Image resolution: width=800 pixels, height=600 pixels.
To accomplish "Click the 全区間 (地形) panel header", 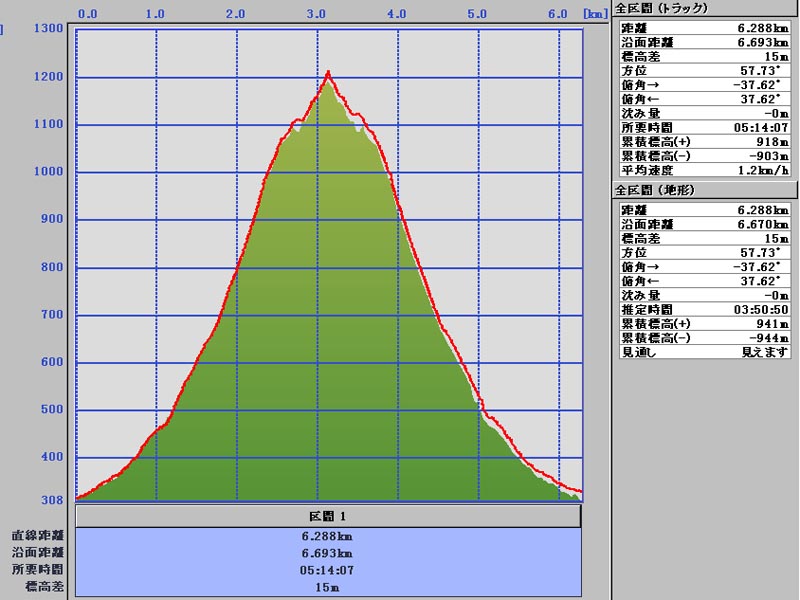I will (655, 190).
